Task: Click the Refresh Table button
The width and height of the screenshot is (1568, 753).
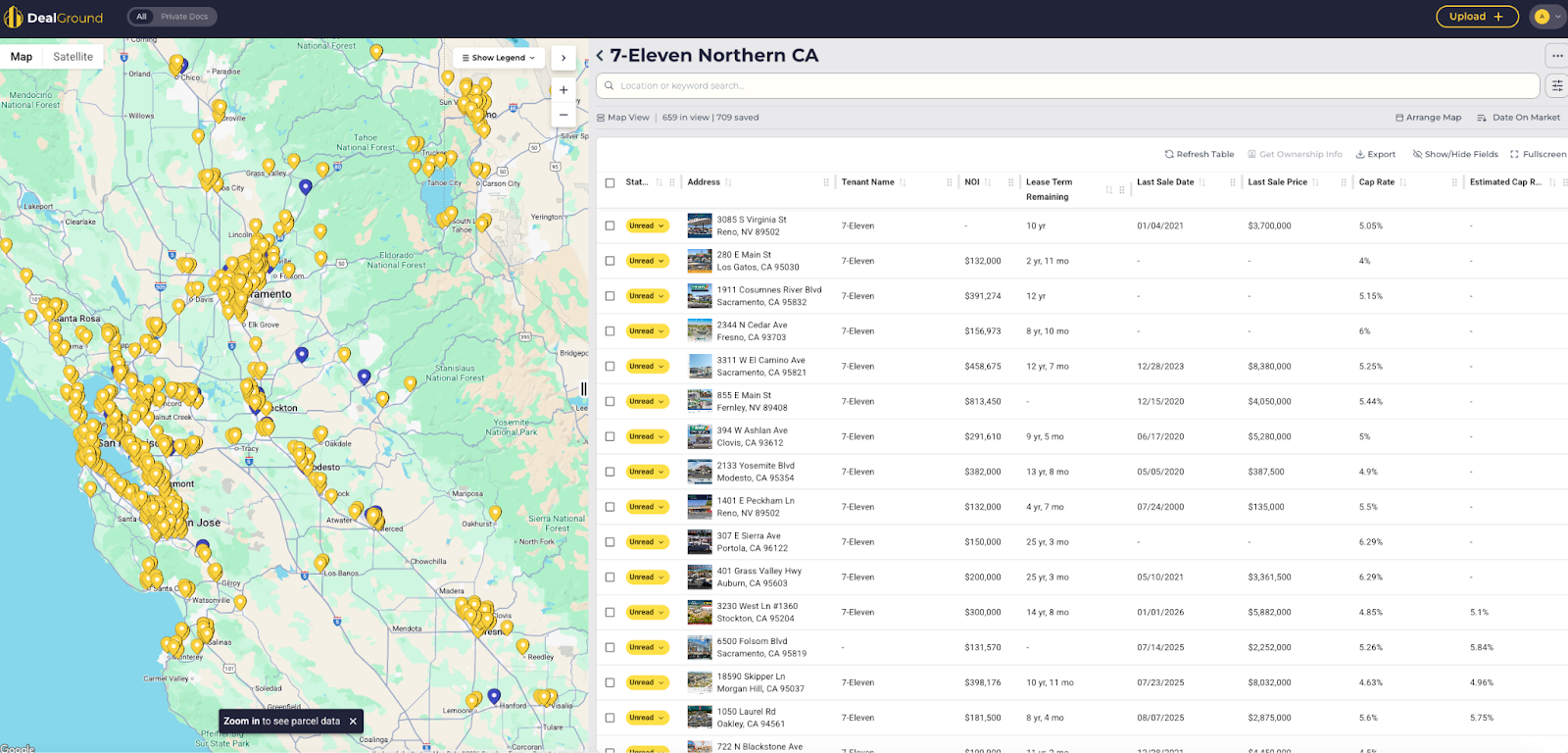Action: [1200, 154]
